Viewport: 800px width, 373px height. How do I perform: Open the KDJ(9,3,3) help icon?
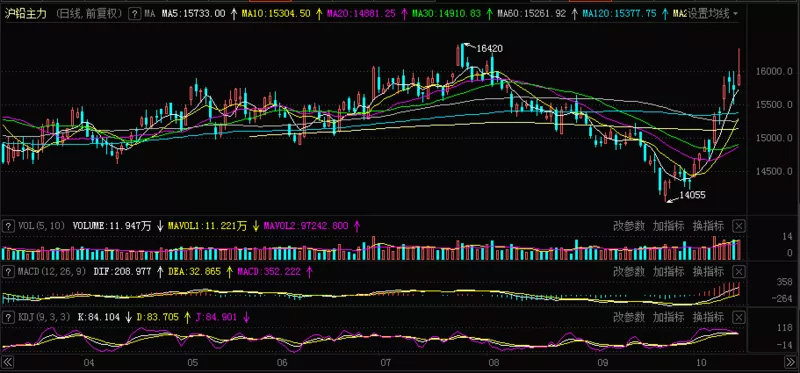click(x=8, y=317)
